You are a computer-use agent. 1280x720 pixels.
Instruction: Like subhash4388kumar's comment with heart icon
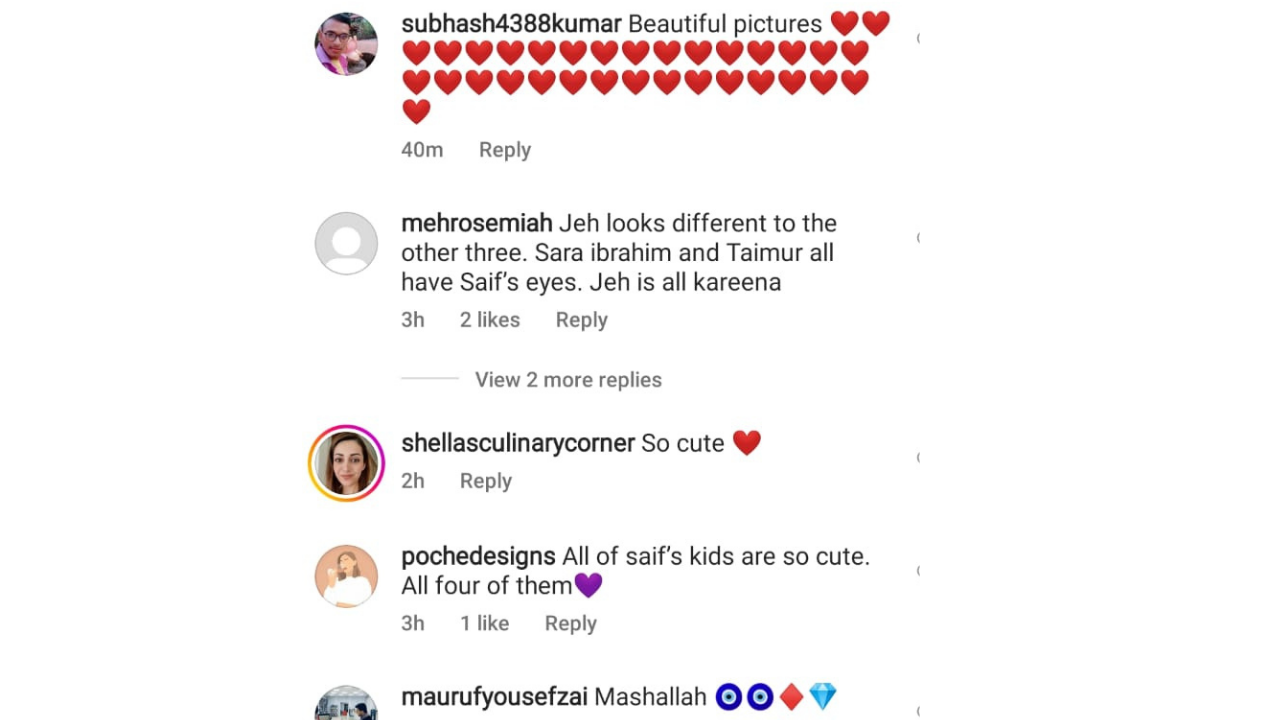pyautogui.click(x=918, y=38)
